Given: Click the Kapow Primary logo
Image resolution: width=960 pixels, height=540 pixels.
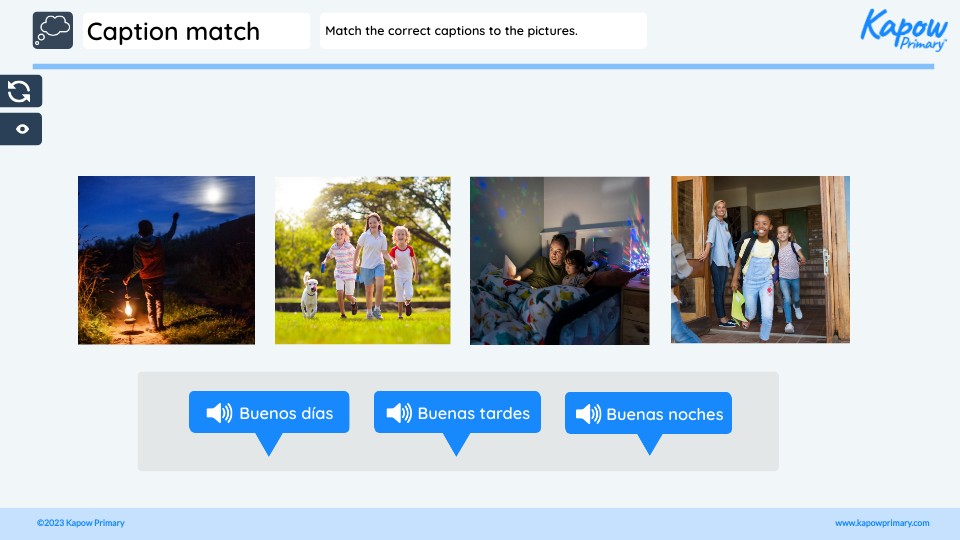Looking at the screenshot, I should point(903,30).
